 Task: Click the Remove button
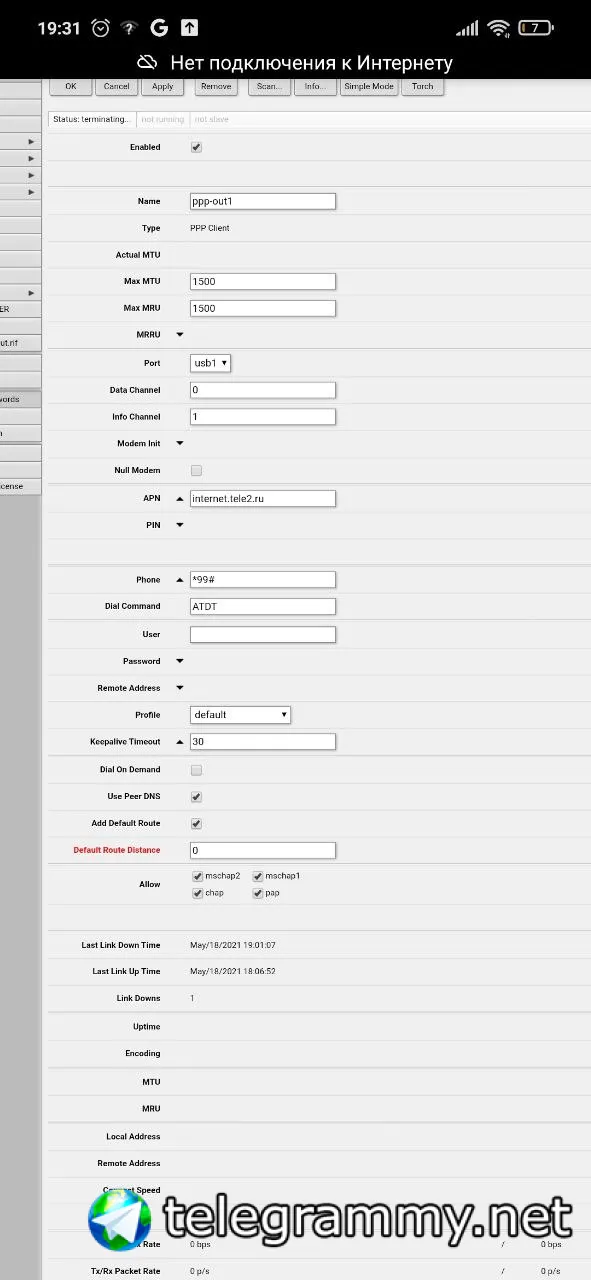tap(216, 87)
